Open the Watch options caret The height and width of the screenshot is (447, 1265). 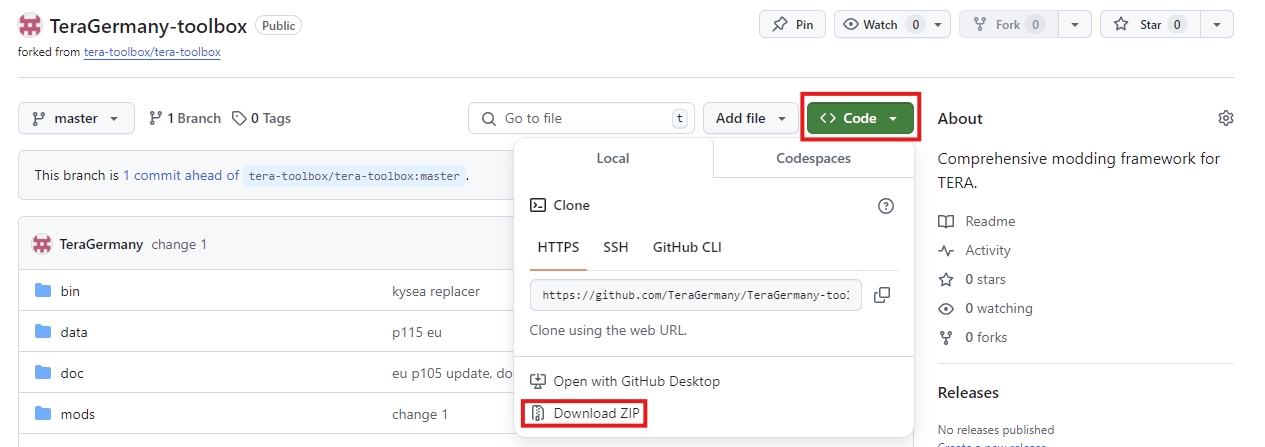[939, 25]
